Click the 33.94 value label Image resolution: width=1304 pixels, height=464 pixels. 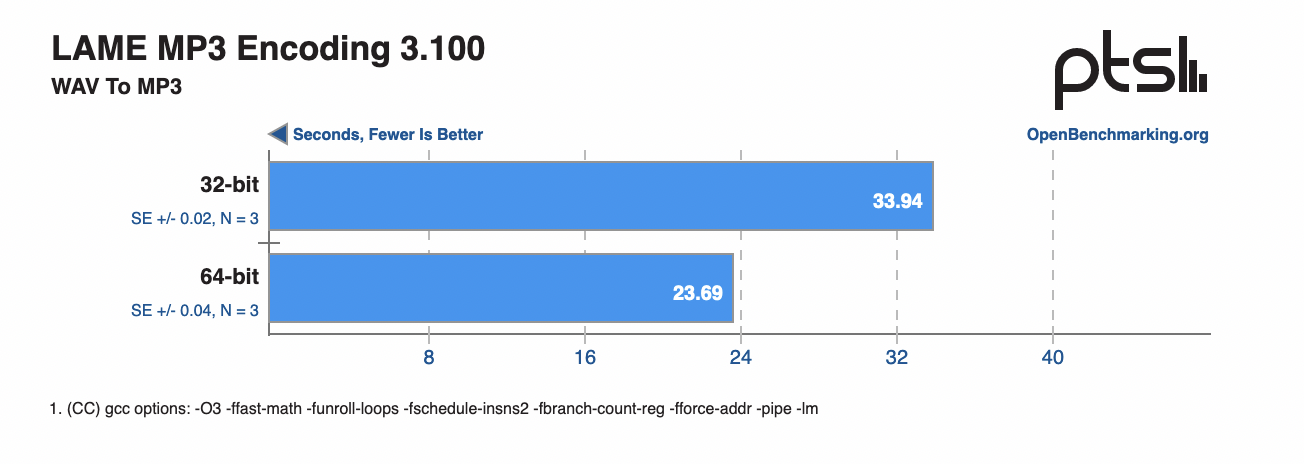897,201
